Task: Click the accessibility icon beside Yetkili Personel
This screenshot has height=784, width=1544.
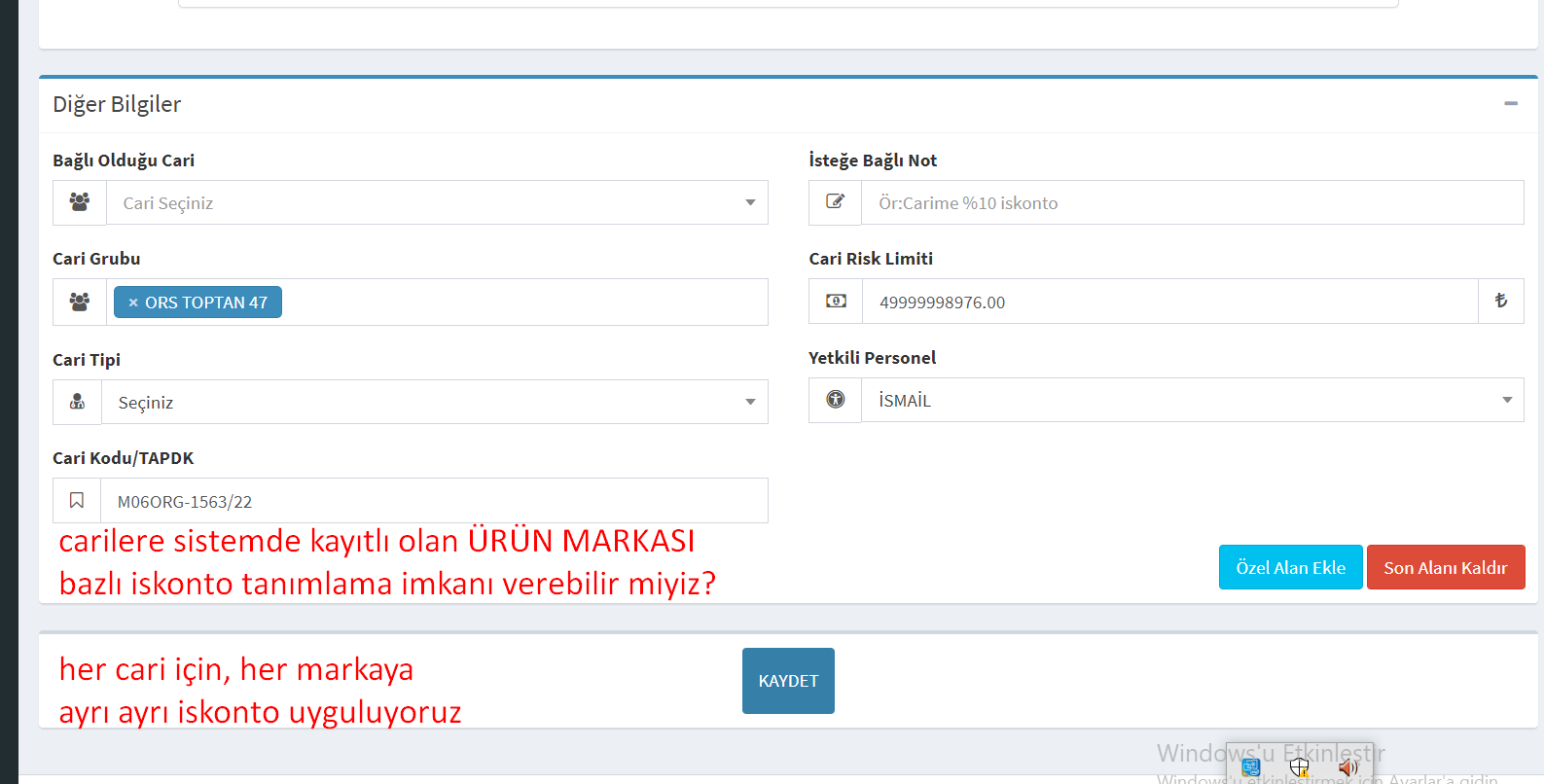Action: coord(835,400)
